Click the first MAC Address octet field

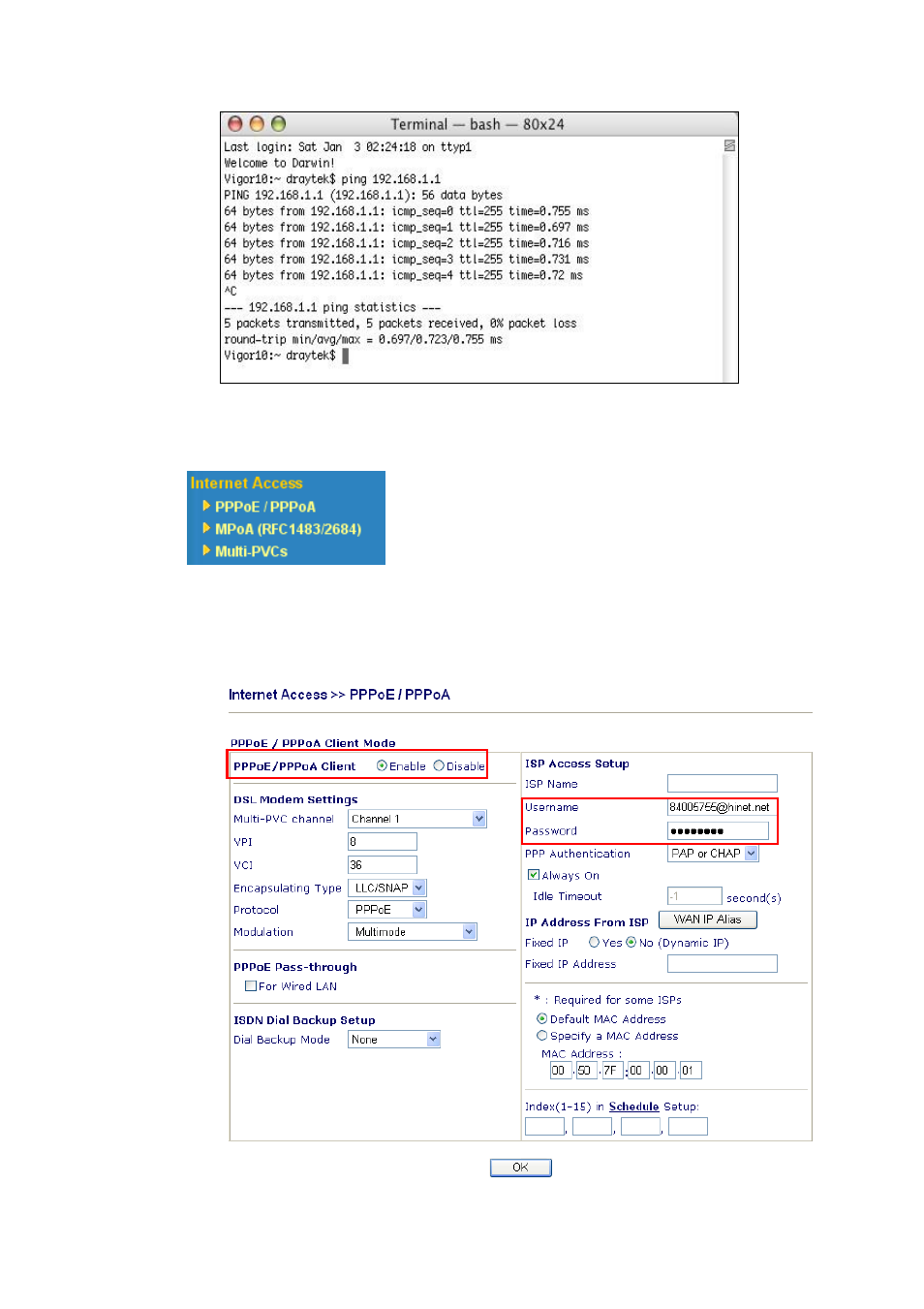coord(560,1071)
